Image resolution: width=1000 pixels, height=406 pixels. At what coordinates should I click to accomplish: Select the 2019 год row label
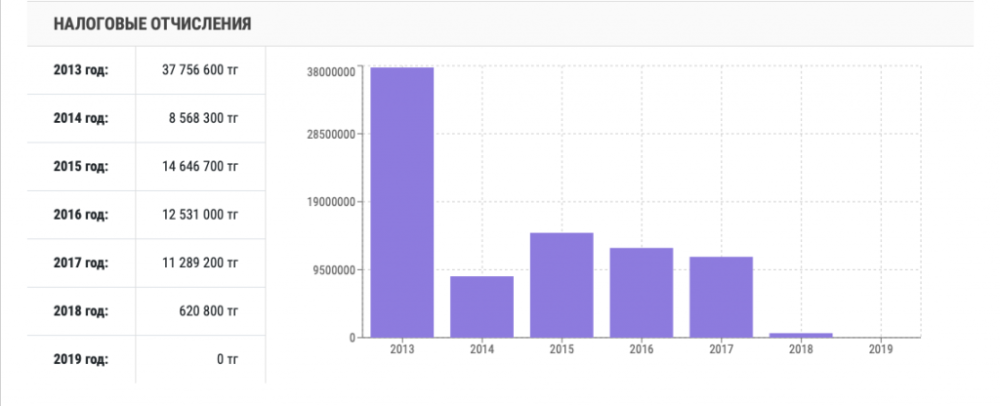point(80,359)
